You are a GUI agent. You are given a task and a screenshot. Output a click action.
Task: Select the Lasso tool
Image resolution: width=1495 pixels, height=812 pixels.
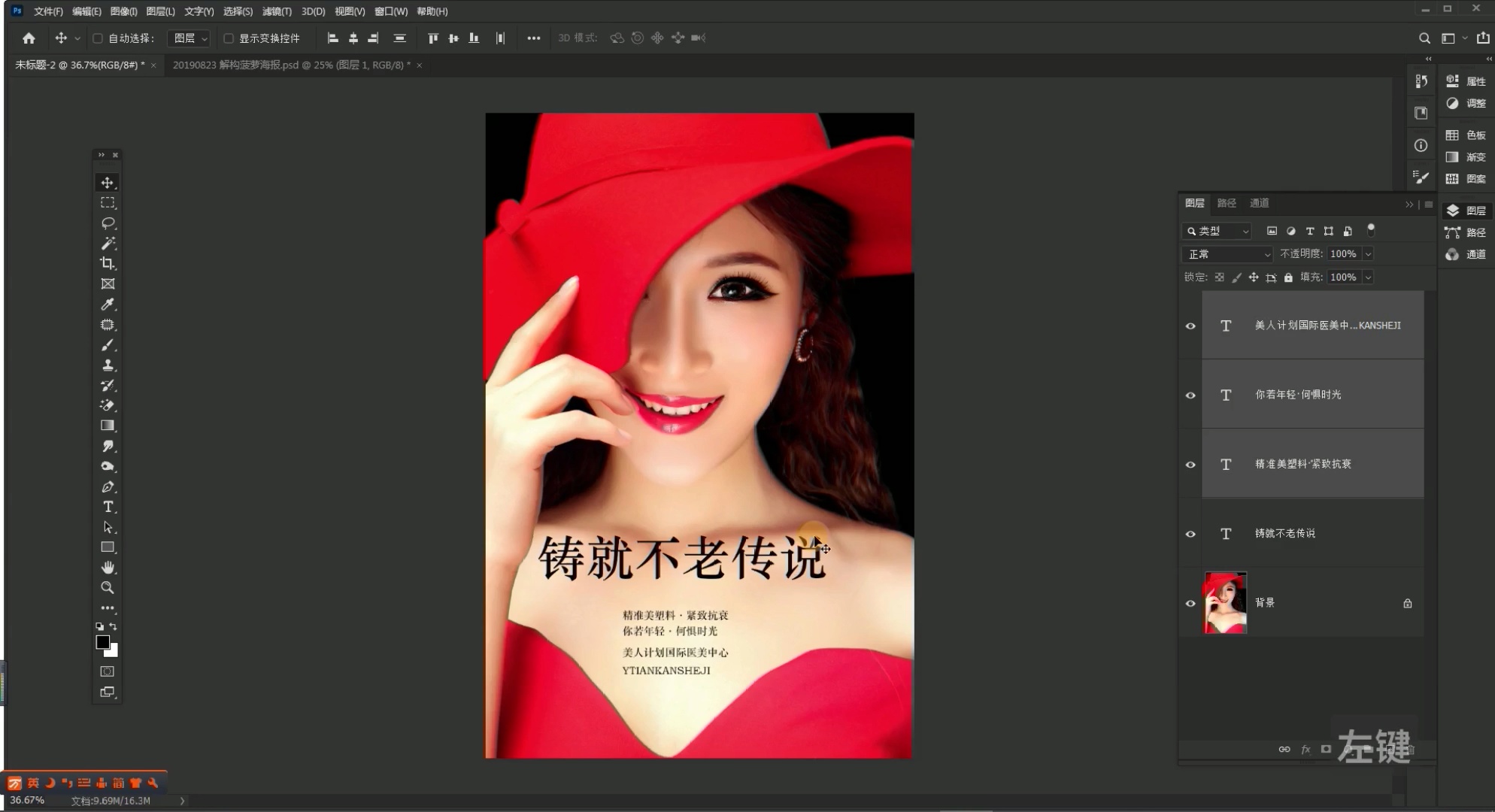click(108, 223)
